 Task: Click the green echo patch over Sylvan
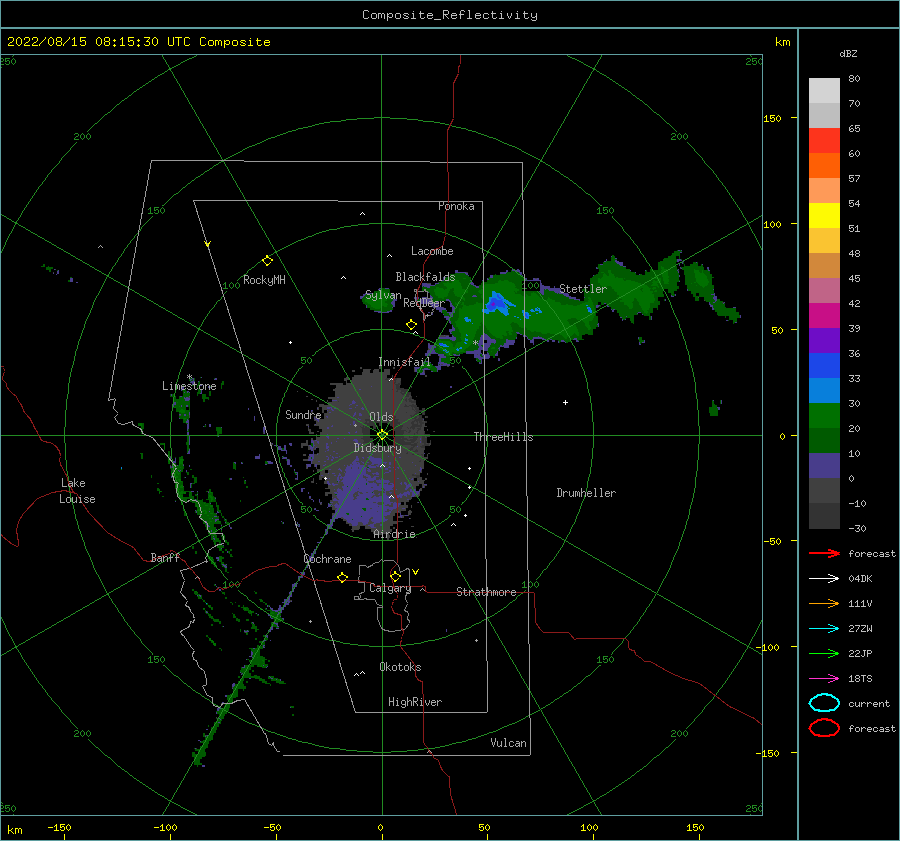click(x=380, y=302)
